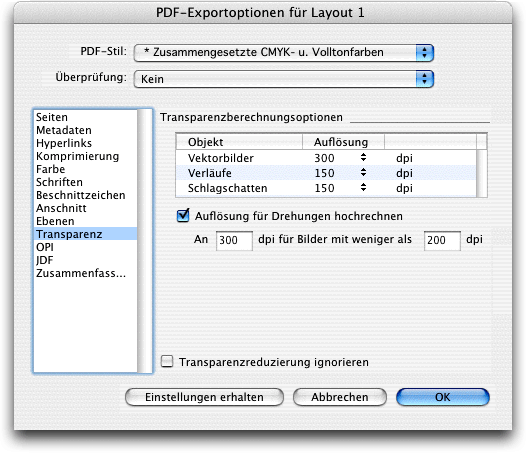Image resolution: width=526 pixels, height=453 pixels.
Task: Click the 300 resolution value for Vektorbilder
Action: click(324, 158)
